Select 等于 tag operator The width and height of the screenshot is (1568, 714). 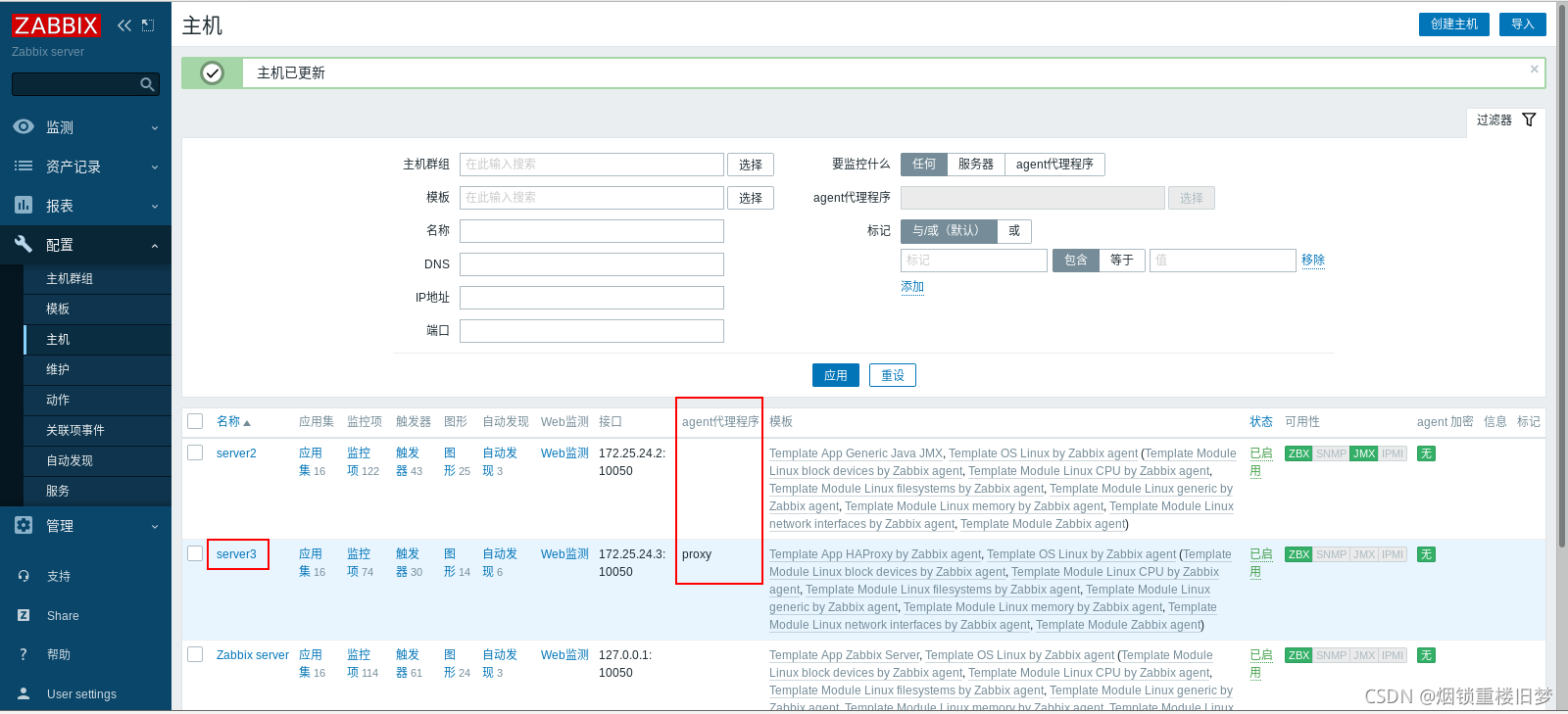[1122, 261]
